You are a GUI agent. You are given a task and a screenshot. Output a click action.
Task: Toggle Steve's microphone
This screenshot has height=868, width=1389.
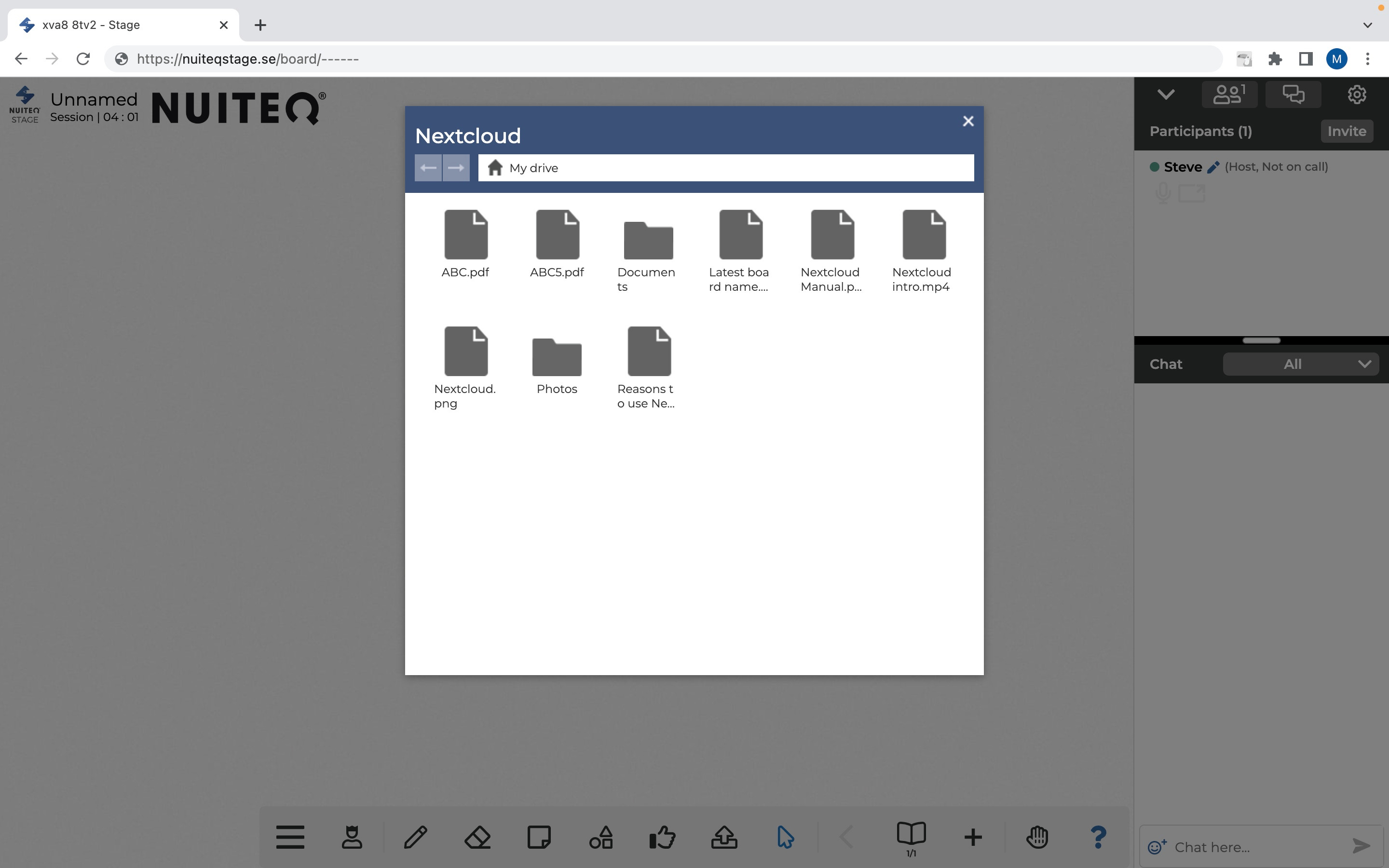tap(1163, 193)
